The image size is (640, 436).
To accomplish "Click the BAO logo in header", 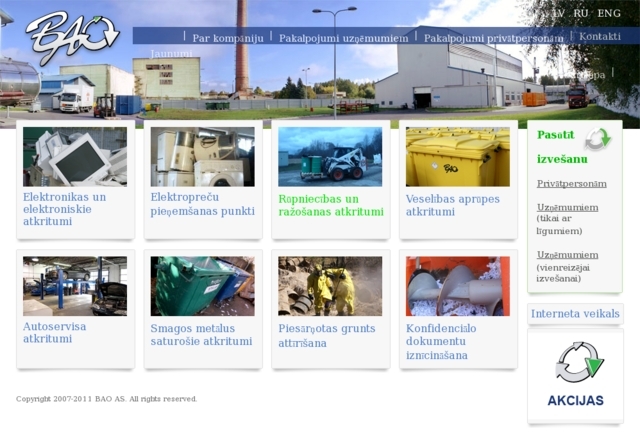I will click(72, 38).
